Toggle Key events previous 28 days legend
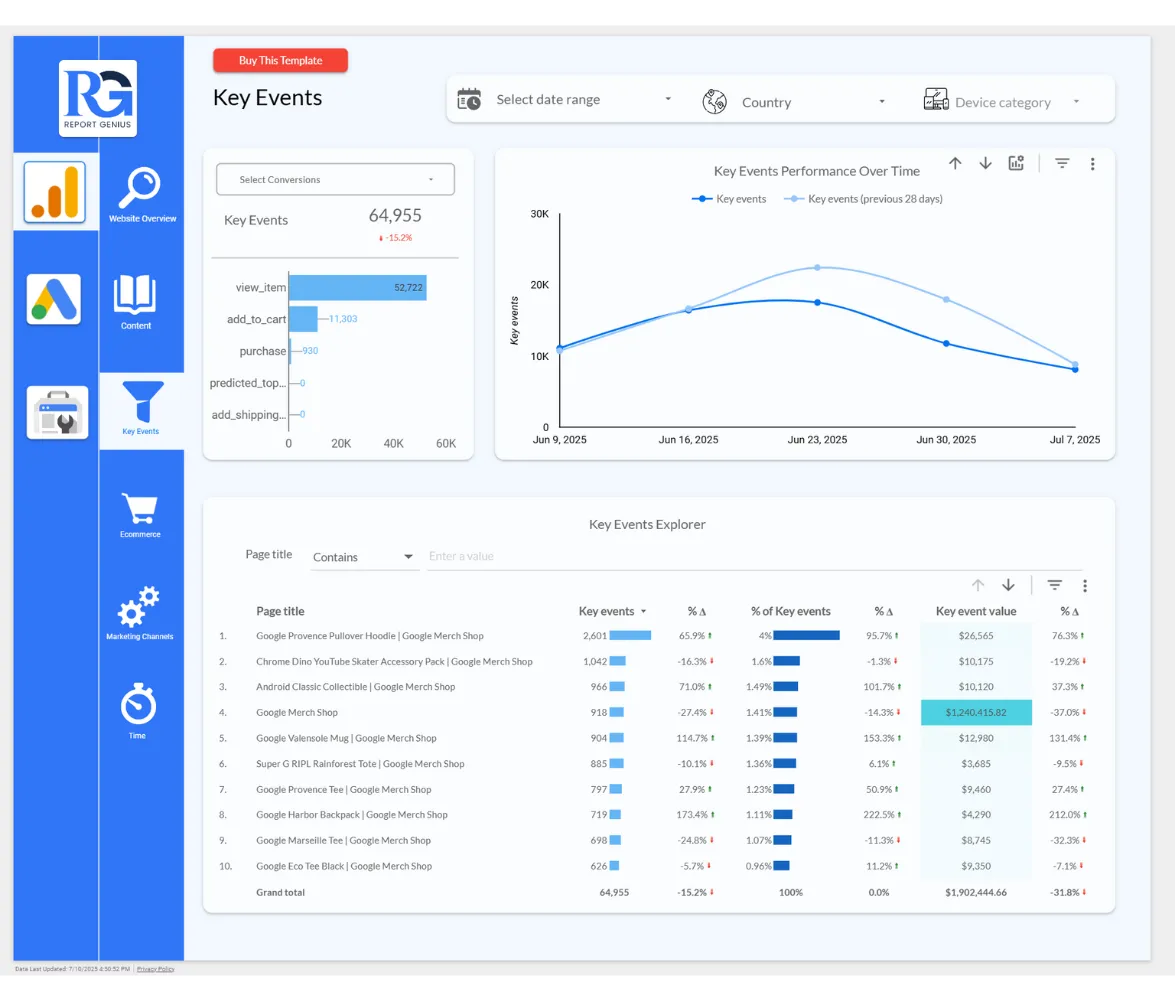Screen dimensions: 1175x985 863,199
